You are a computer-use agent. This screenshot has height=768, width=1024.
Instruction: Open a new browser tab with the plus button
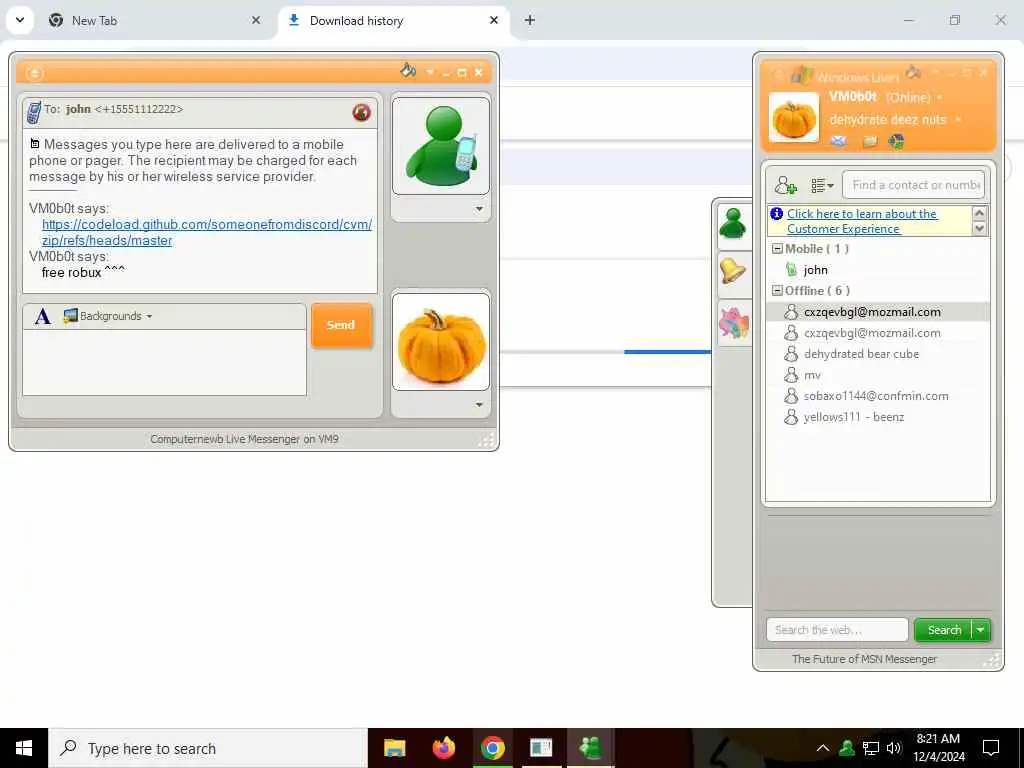coord(530,20)
